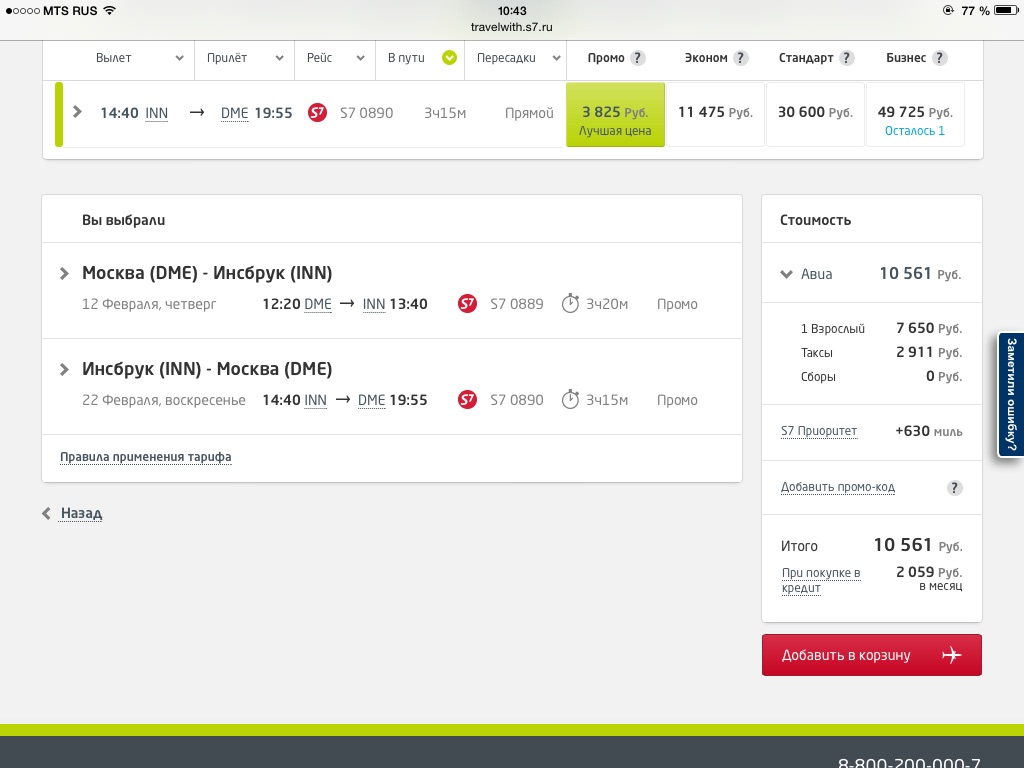Click the Стандарт fare help question mark
The image size is (1024, 768).
coord(846,58)
